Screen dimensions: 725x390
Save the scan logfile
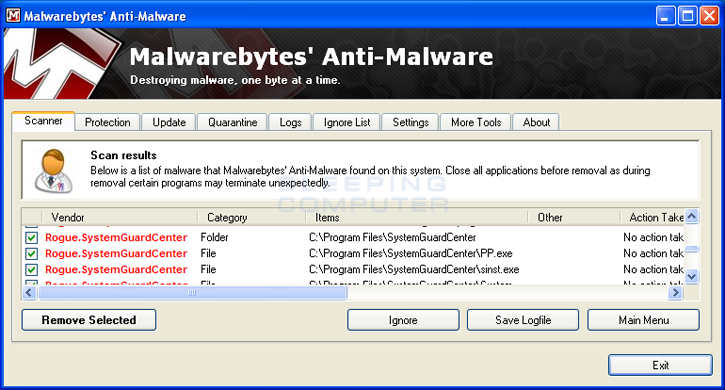pos(523,320)
